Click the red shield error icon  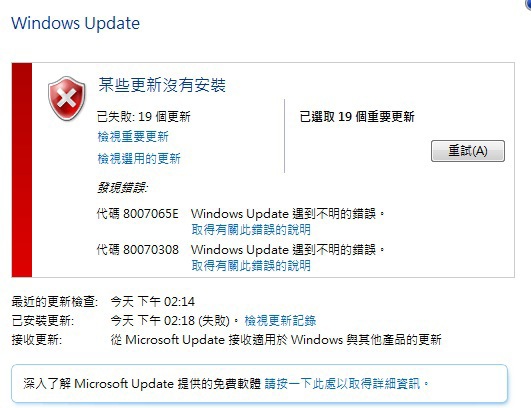pyautogui.click(x=66, y=98)
